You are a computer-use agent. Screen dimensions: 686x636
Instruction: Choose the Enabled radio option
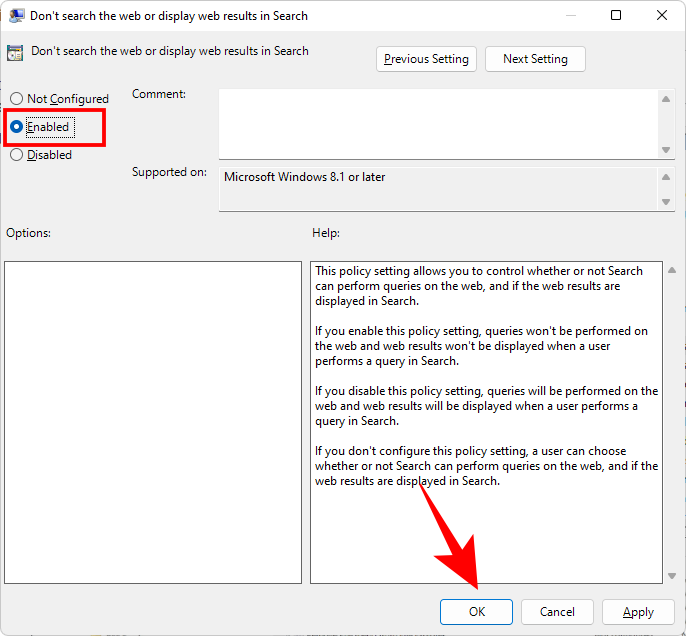click(16, 127)
